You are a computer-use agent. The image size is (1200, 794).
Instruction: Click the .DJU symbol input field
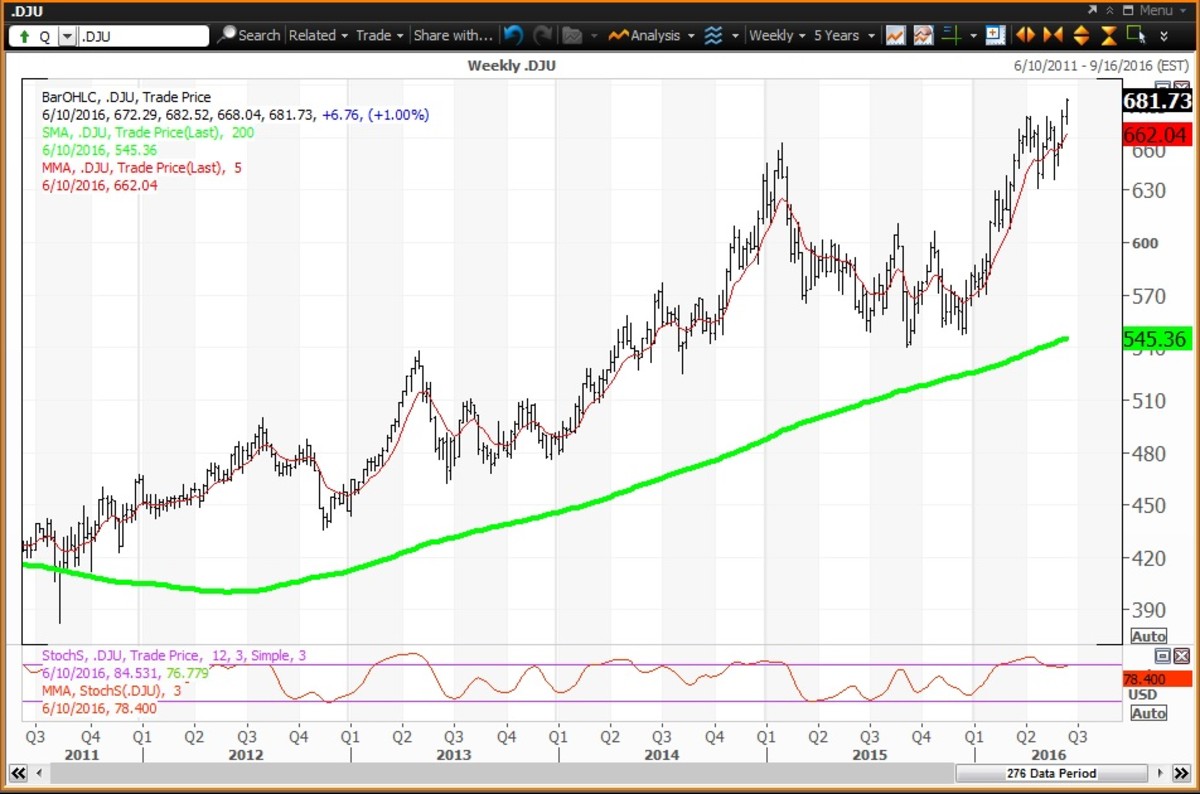(143, 36)
